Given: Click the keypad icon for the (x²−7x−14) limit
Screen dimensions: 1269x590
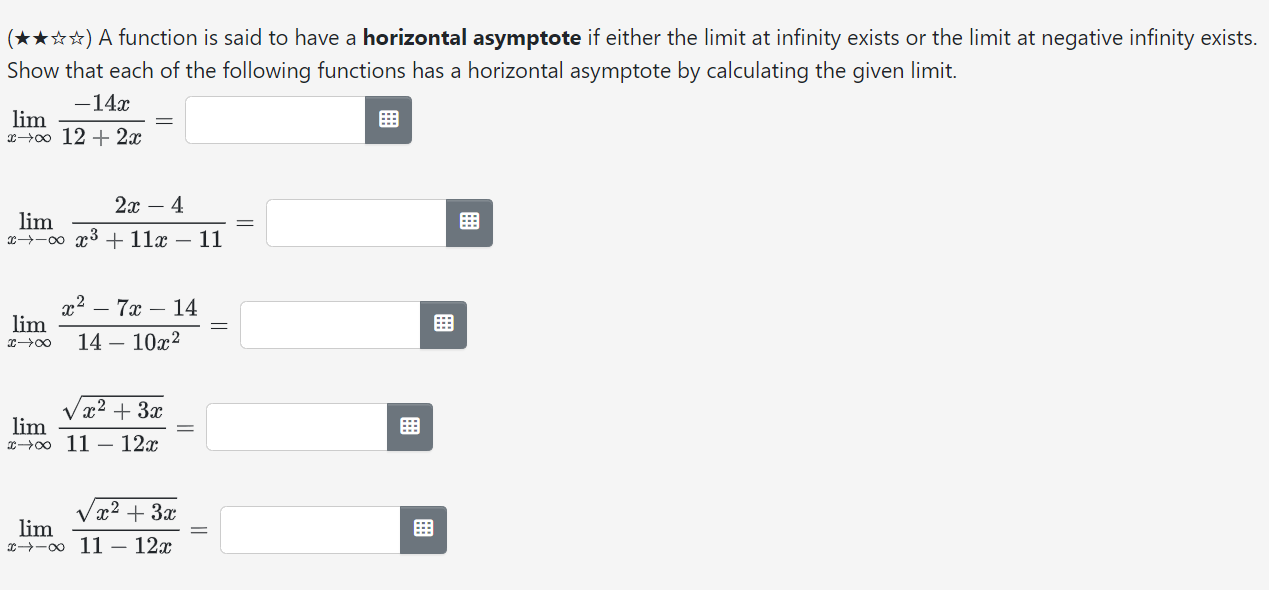Looking at the screenshot, I should [x=443, y=324].
